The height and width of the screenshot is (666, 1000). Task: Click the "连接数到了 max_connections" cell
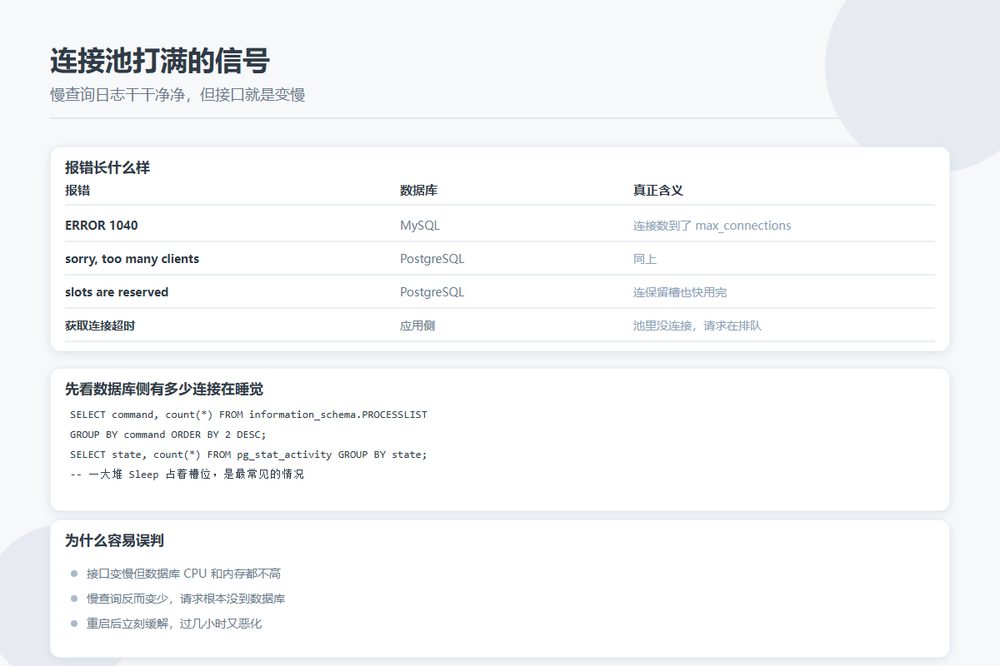tap(712, 225)
